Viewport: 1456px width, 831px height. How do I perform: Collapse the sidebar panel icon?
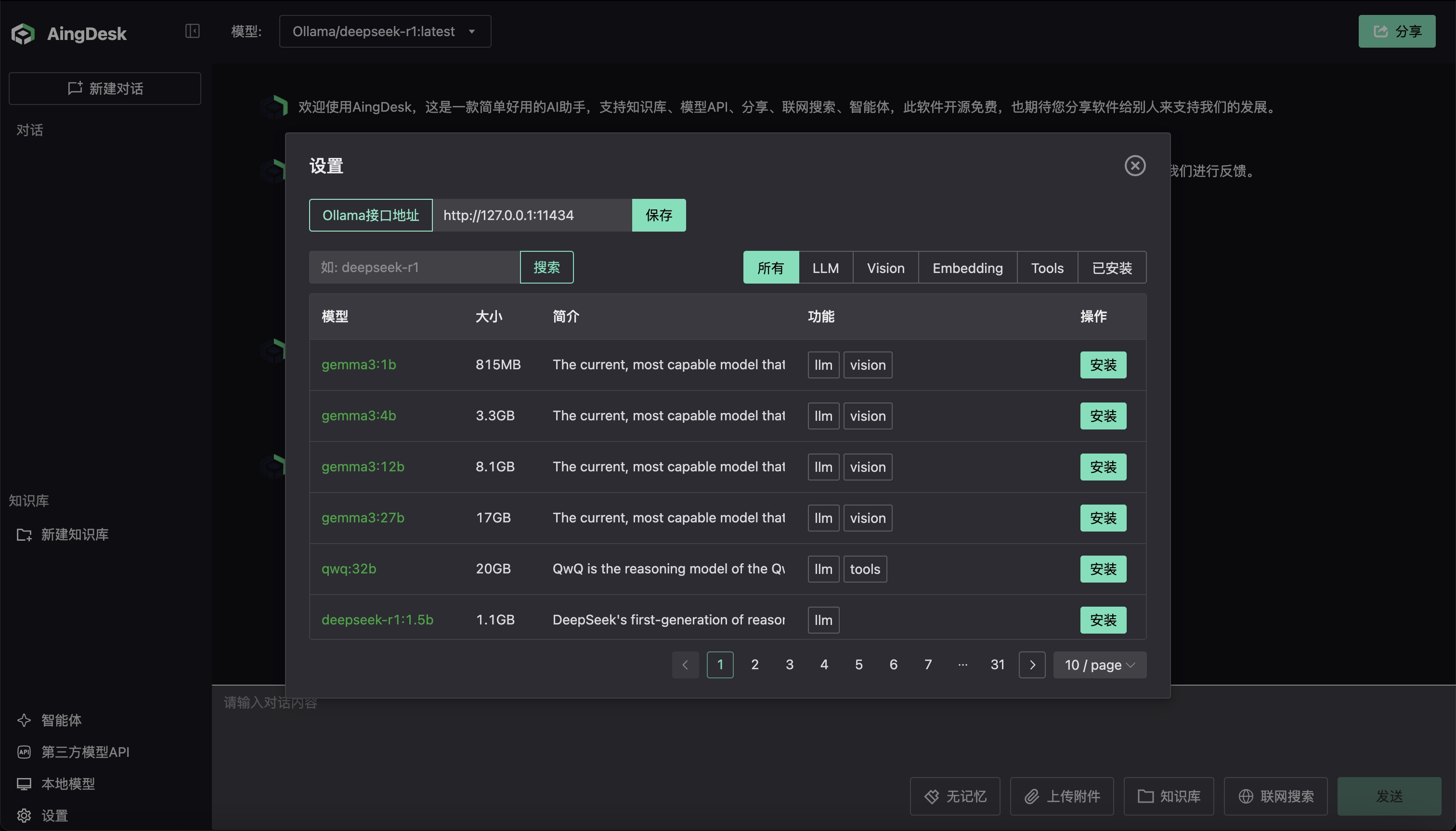click(x=192, y=31)
